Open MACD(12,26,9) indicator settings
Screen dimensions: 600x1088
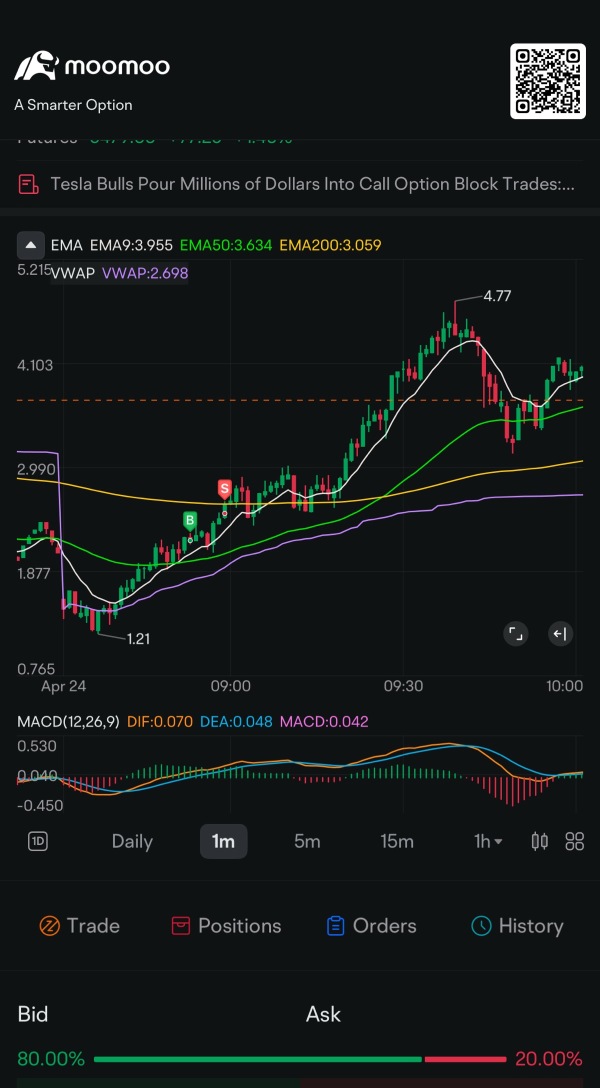click(x=69, y=722)
